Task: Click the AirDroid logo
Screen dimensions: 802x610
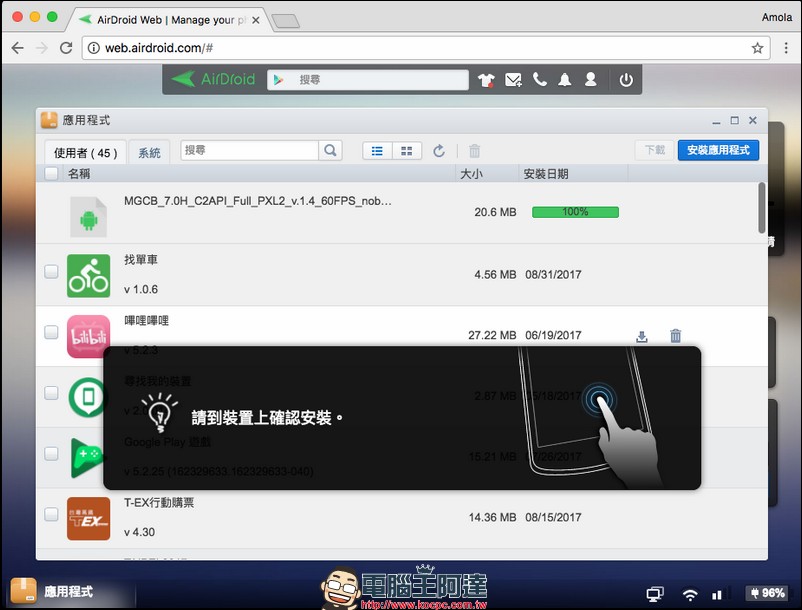Action: [x=213, y=79]
